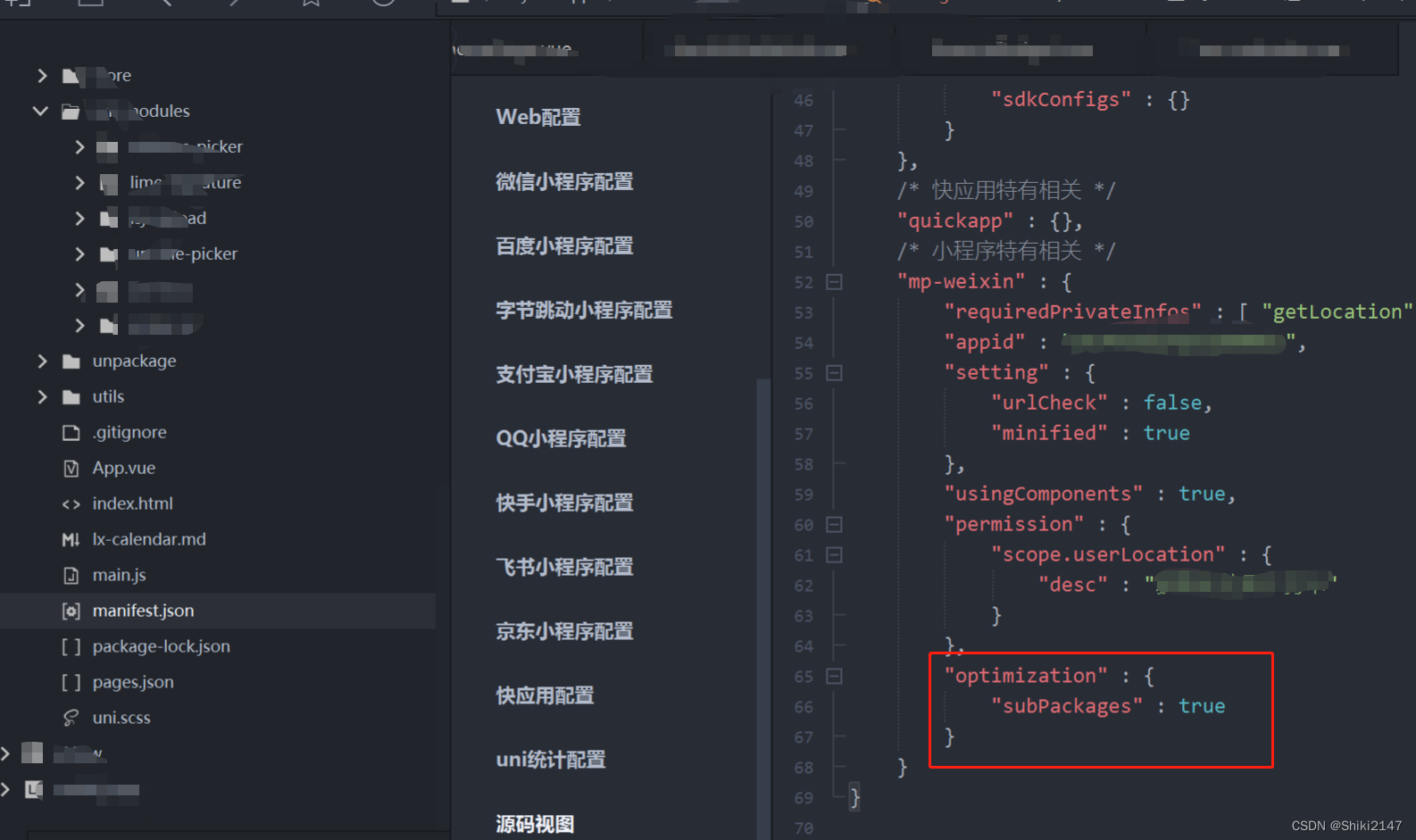The height and width of the screenshot is (840, 1416).
Task: Click the open folder icon for modules
Action: click(71, 112)
